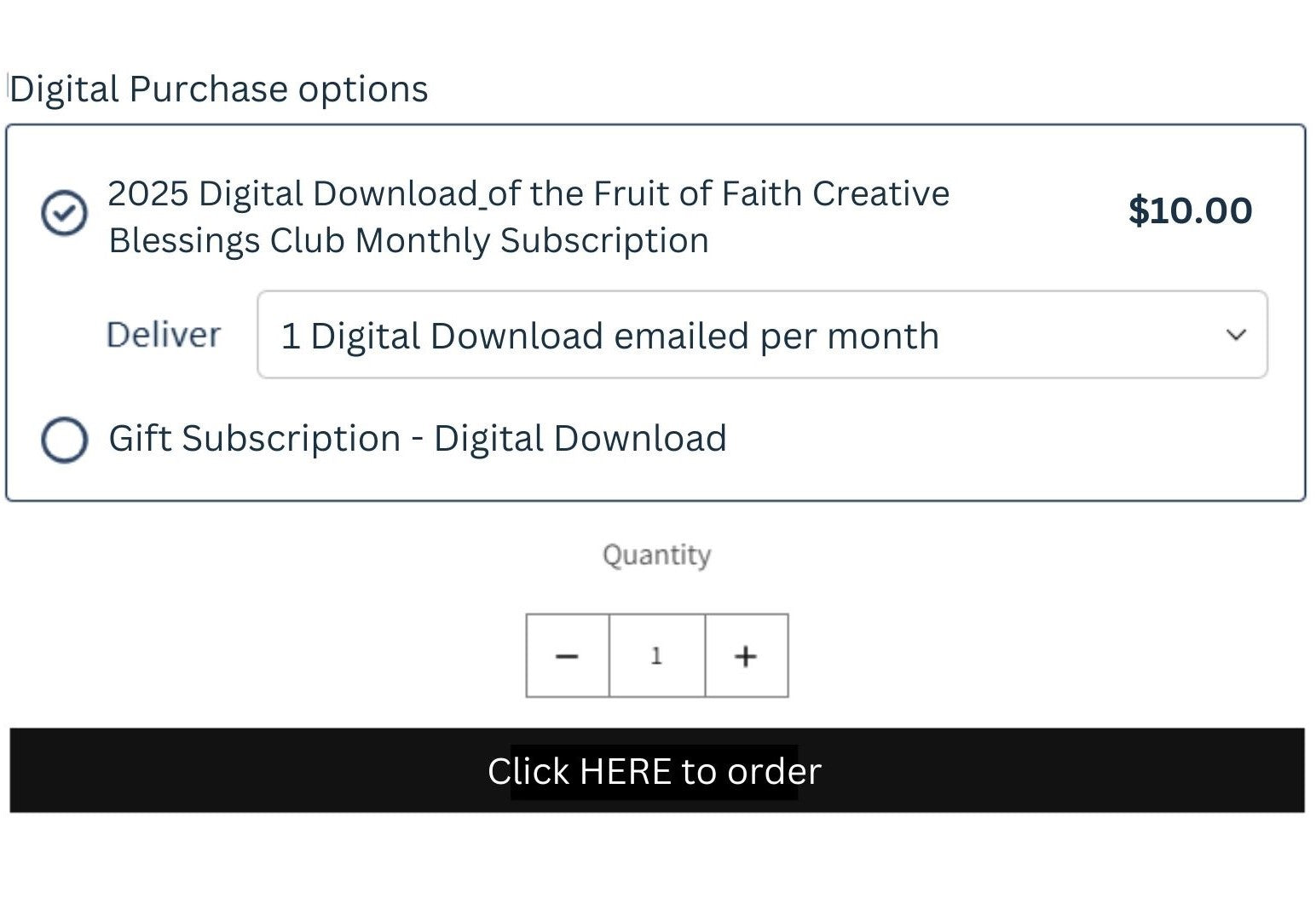The width and height of the screenshot is (1316, 904).
Task: Click the word "Faith" in subscription title
Action: tap(764, 194)
